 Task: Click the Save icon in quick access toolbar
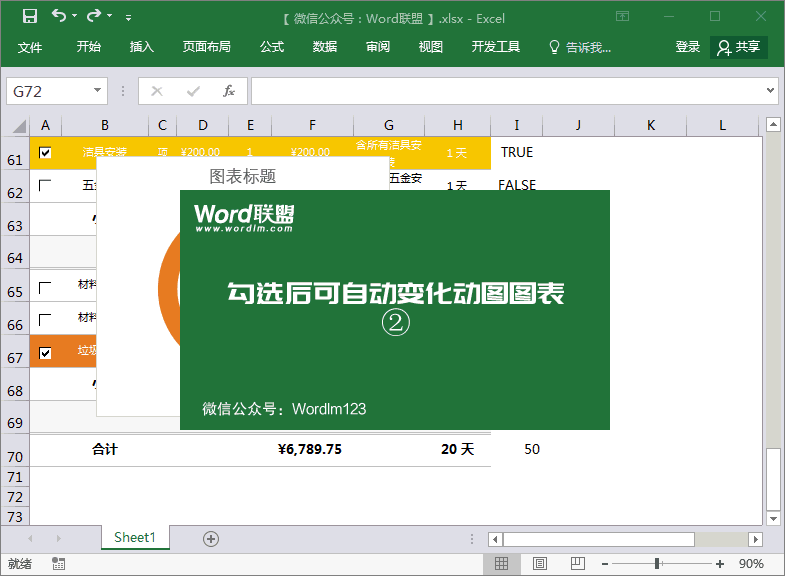(30, 16)
